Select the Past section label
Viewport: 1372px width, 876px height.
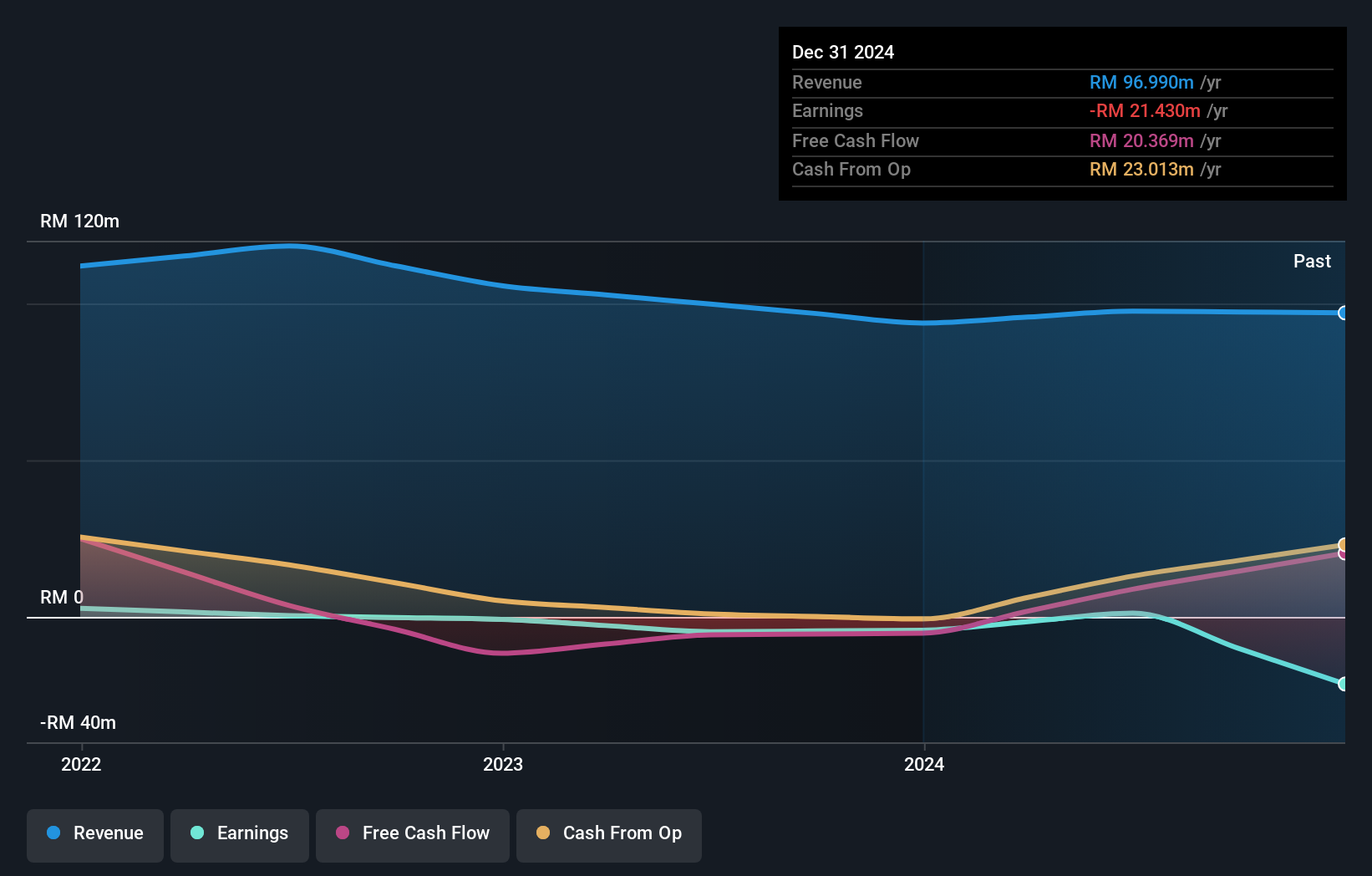[x=1312, y=261]
